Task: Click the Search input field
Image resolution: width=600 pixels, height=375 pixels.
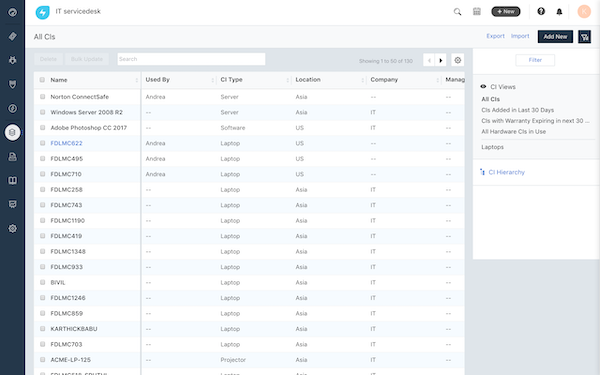Action: pos(191,59)
